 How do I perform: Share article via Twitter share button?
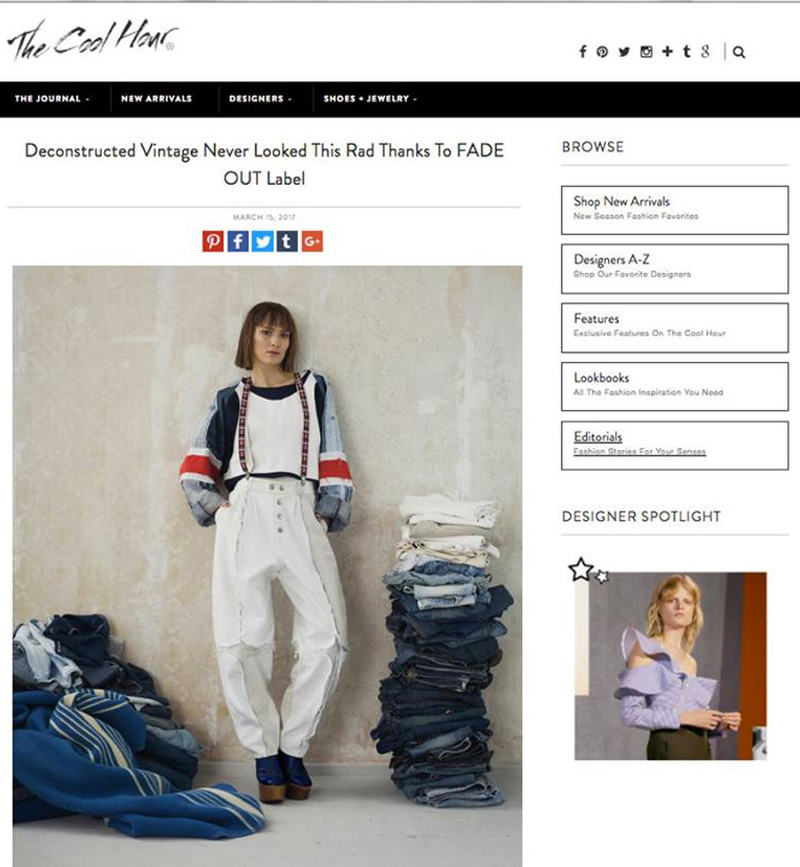coord(263,241)
